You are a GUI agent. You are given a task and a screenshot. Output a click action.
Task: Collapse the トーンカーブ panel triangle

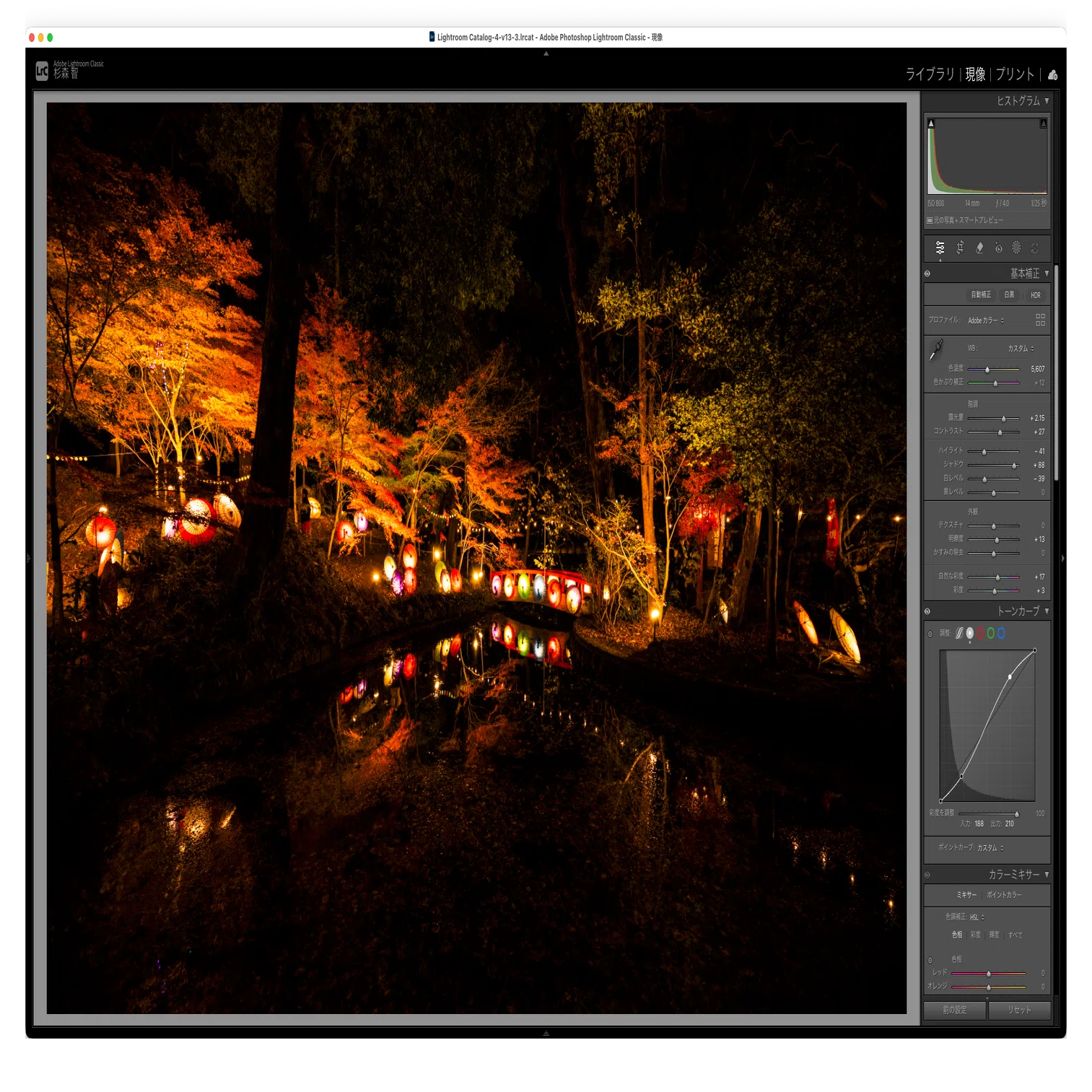pos(1047,611)
